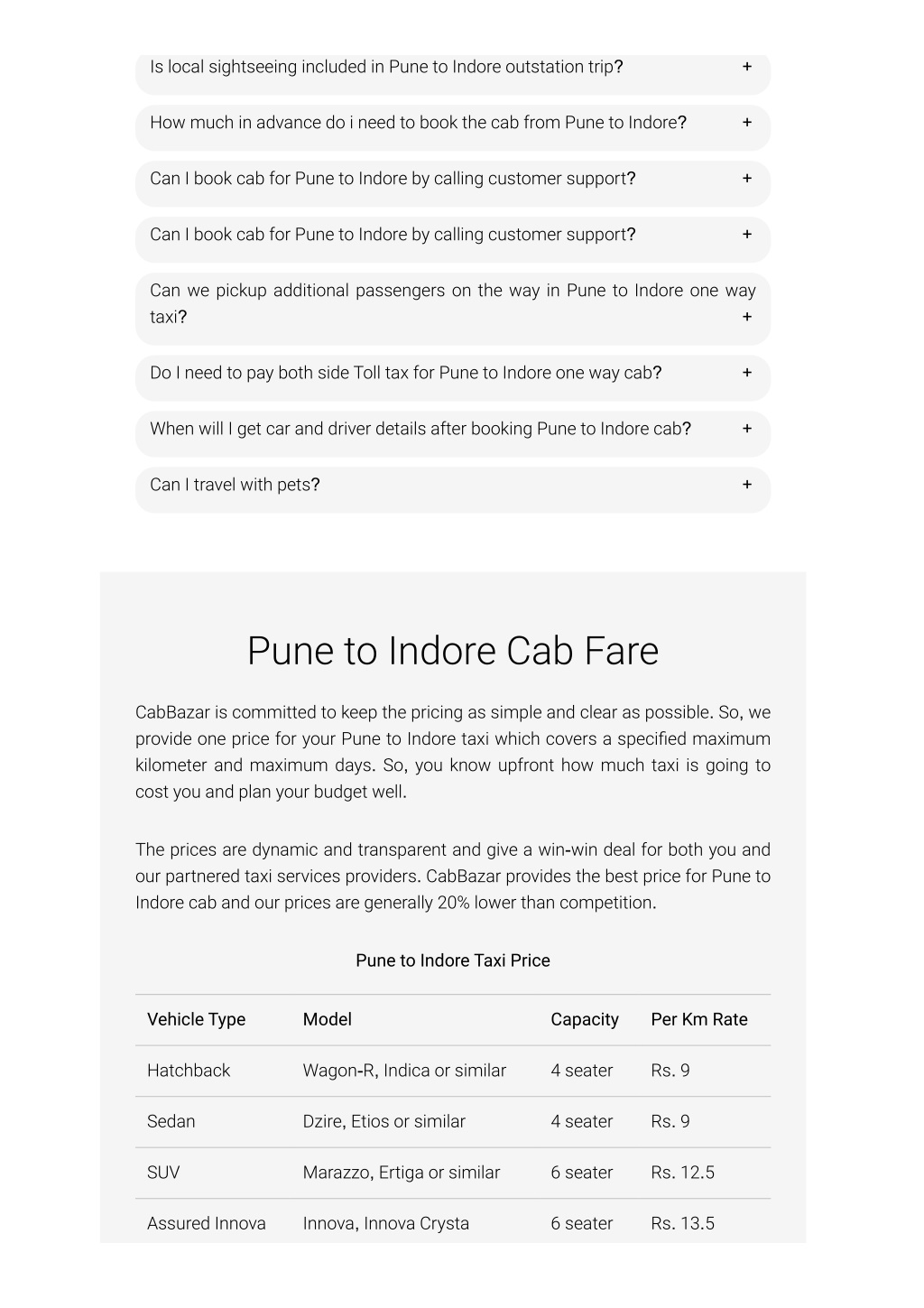This screenshot has width=924, height=1308.
Task: Expand 'When will I get car and driver details' item
Action: (453, 433)
